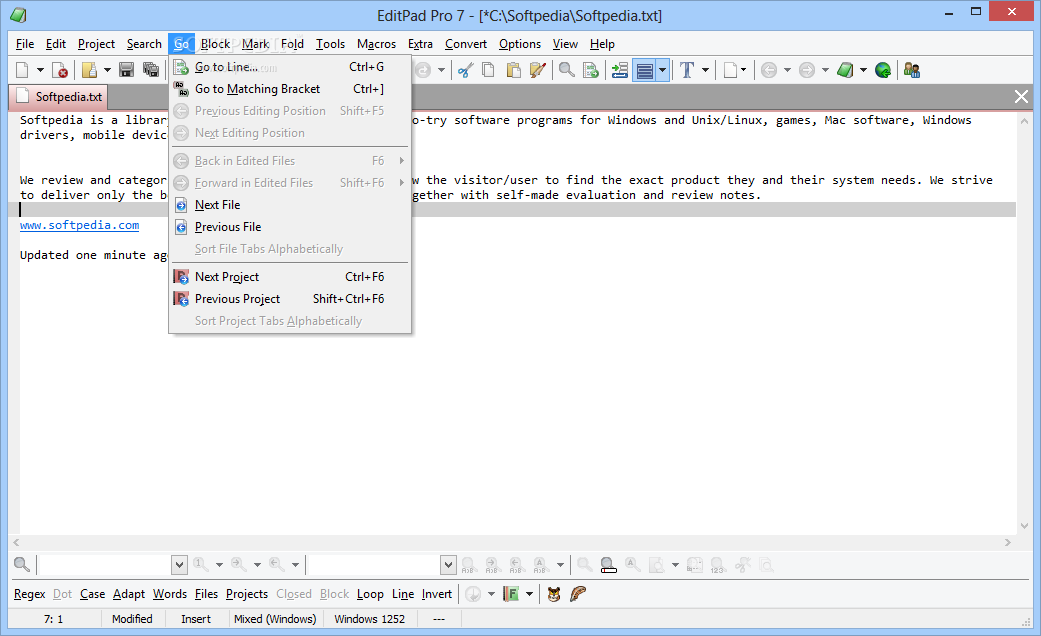This screenshot has height=636, width=1041.
Task: Open dropdown arrow next to New file icon
Action: click(40, 70)
